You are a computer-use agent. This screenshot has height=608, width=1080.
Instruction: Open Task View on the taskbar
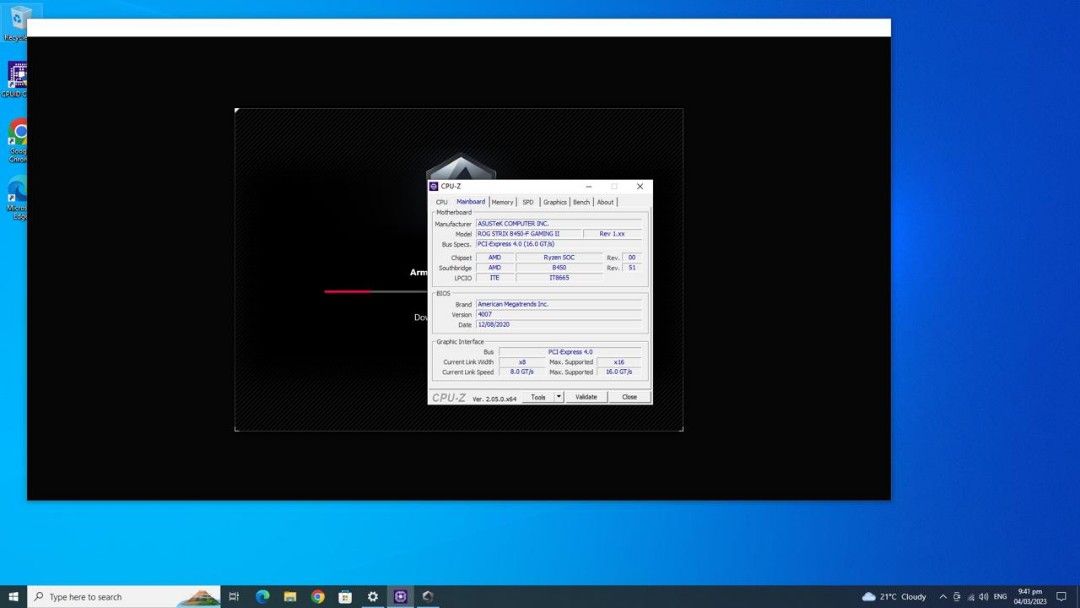pyautogui.click(x=234, y=596)
